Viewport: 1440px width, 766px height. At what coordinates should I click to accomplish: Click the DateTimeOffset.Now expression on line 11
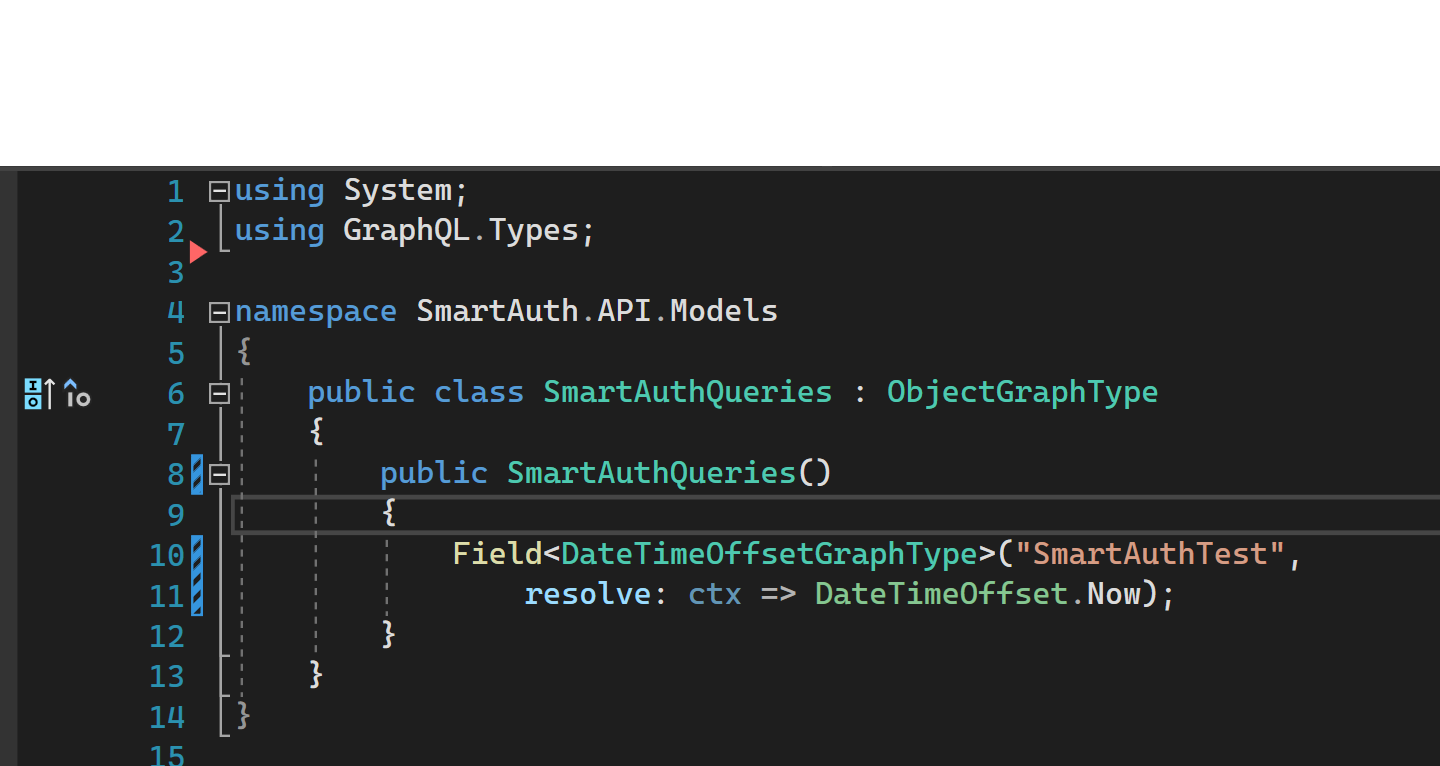(975, 594)
